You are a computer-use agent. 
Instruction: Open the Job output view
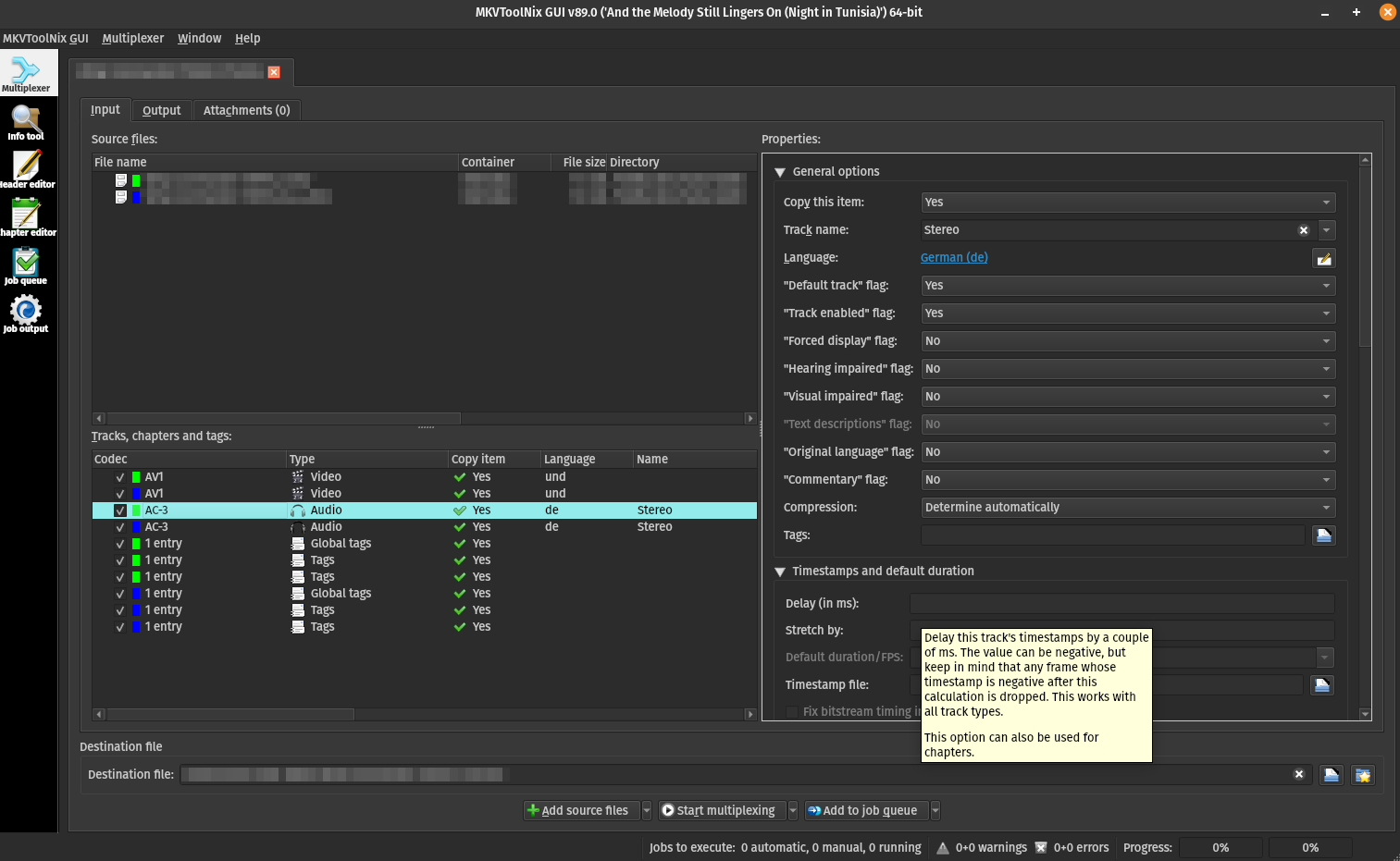[x=26, y=314]
